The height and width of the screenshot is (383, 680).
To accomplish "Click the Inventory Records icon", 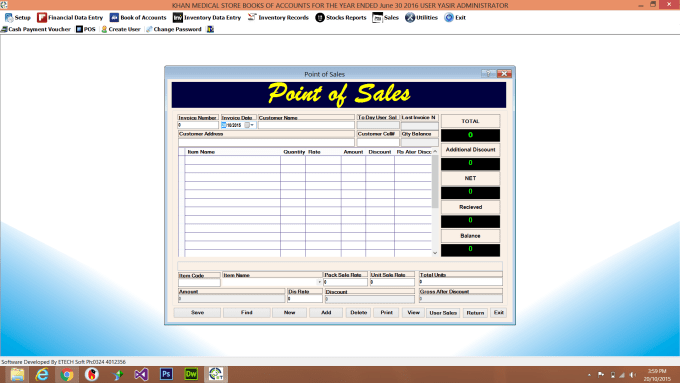I will [x=252, y=17].
